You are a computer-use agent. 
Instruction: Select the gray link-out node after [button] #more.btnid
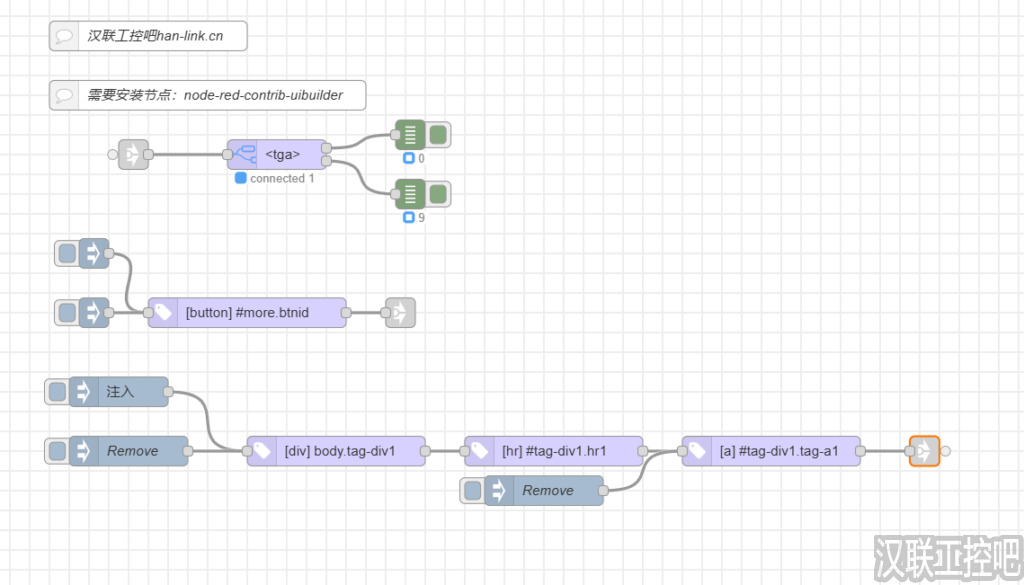click(400, 313)
